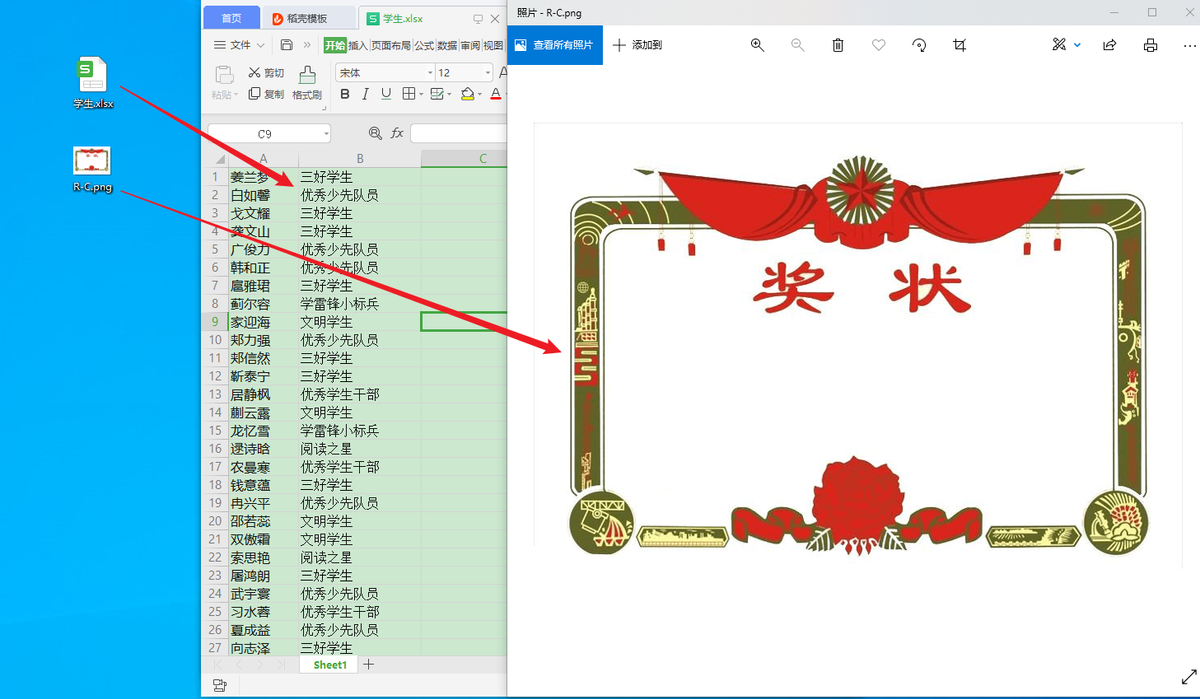Image resolution: width=1200 pixels, height=699 pixels.
Task: Select 阅读之星 cell in row 16
Action: (359, 449)
